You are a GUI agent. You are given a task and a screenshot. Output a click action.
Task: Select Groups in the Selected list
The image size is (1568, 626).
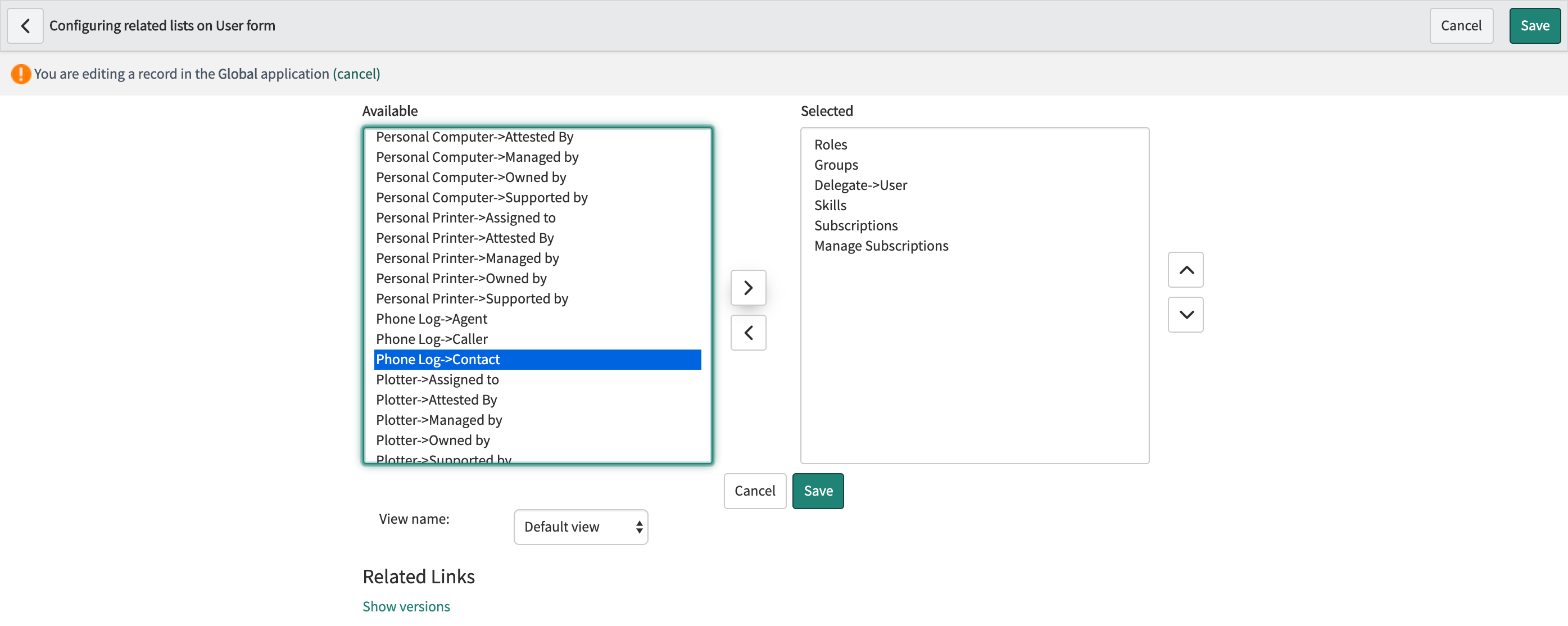click(836, 164)
